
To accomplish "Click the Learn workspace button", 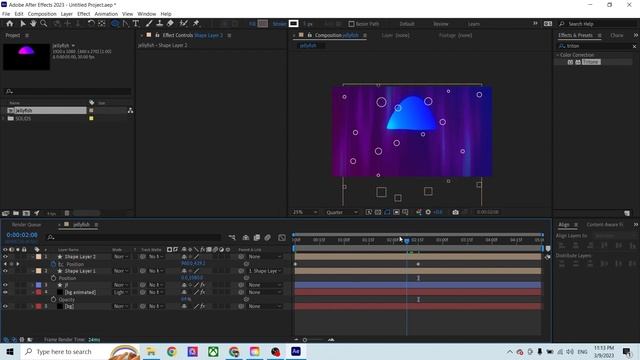I will pyautogui.click(x=473, y=24).
